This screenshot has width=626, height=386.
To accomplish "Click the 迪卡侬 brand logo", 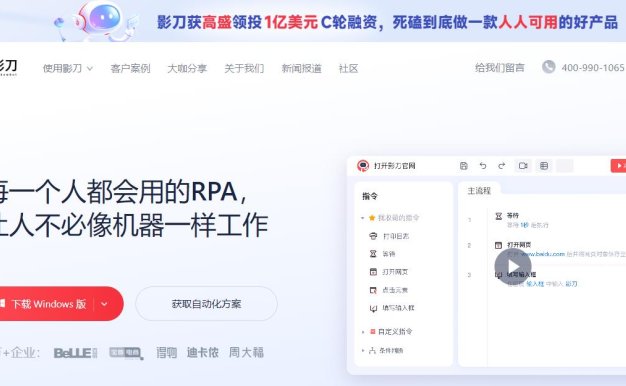I will [202, 352].
